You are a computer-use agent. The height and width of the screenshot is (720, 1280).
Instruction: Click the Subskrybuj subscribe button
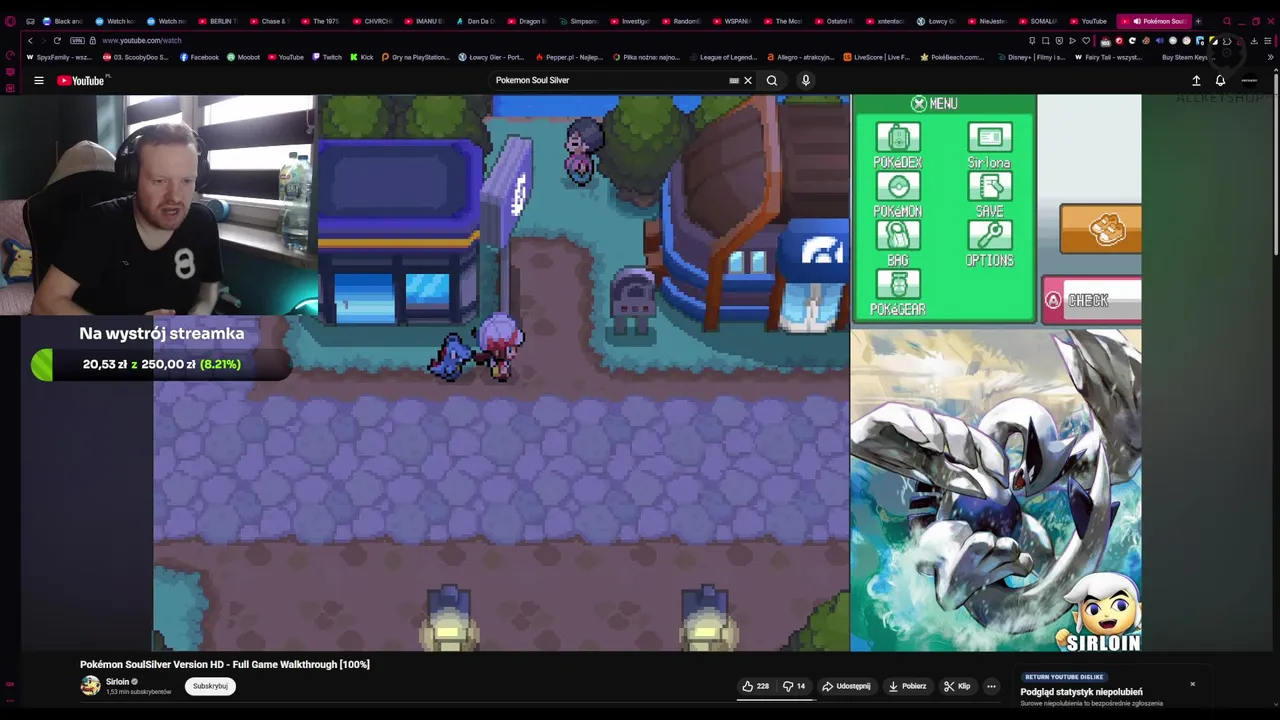[x=210, y=686]
